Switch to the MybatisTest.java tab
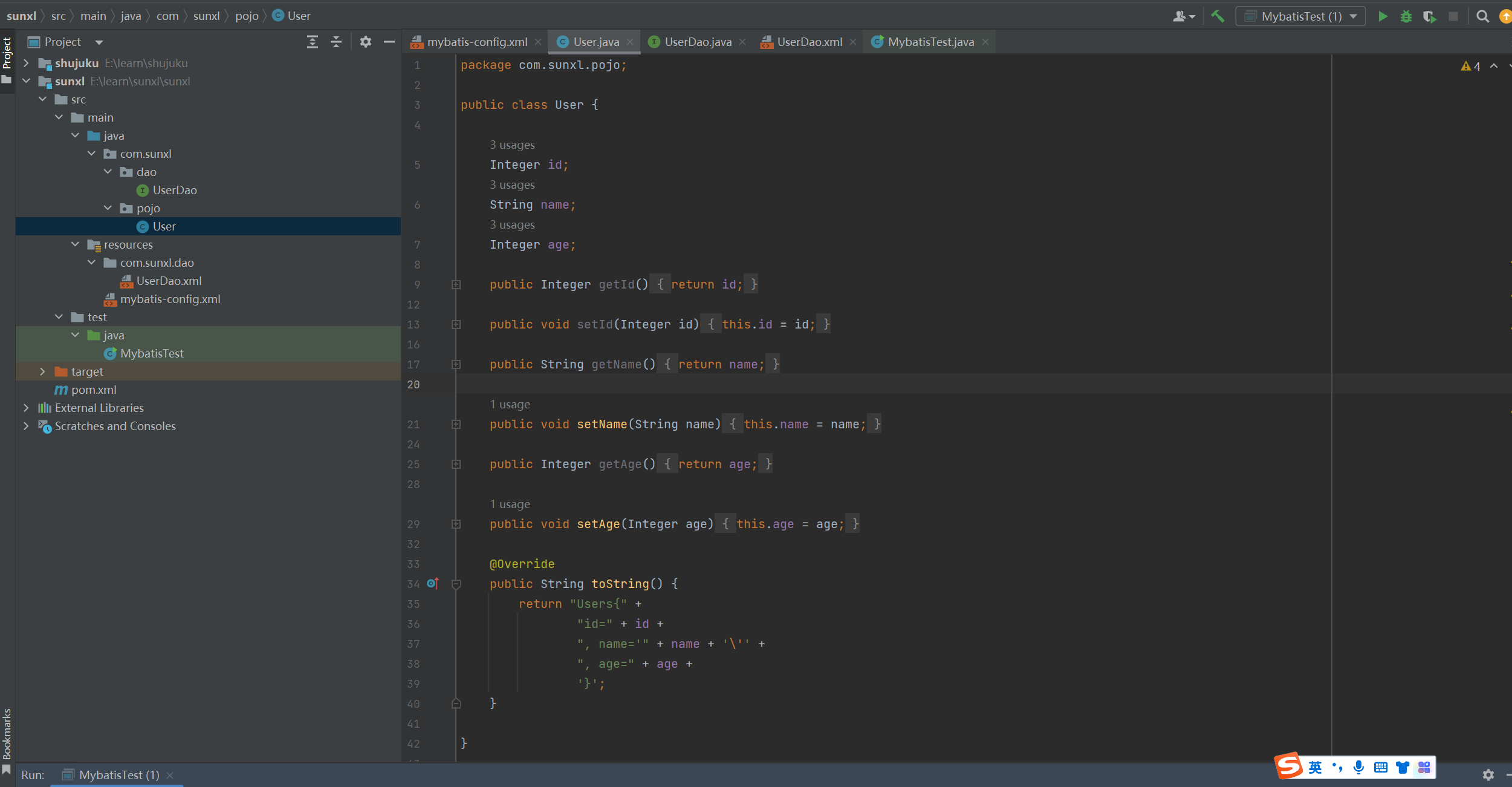Screen dimensions: 1512x787 tap(930, 42)
